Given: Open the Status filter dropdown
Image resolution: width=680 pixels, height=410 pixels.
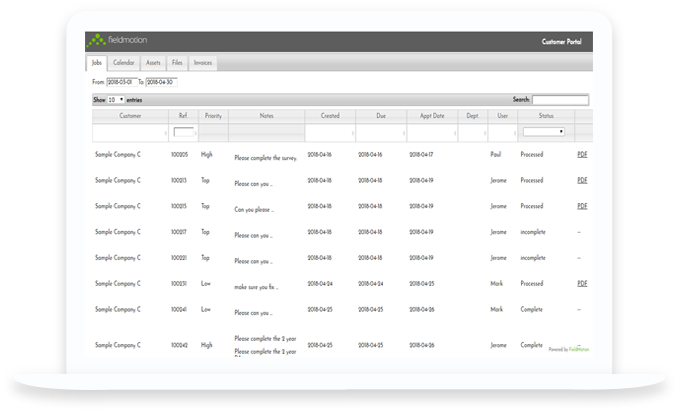Looking at the screenshot, I should pyautogui.click(x=544, y=131).
